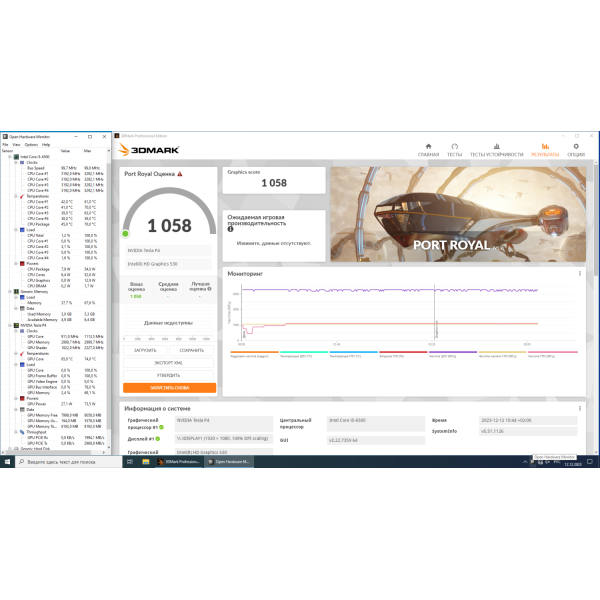
Task: Click the Throughput icon under NVIDIA Tesla P4
Action: point(22,432)
